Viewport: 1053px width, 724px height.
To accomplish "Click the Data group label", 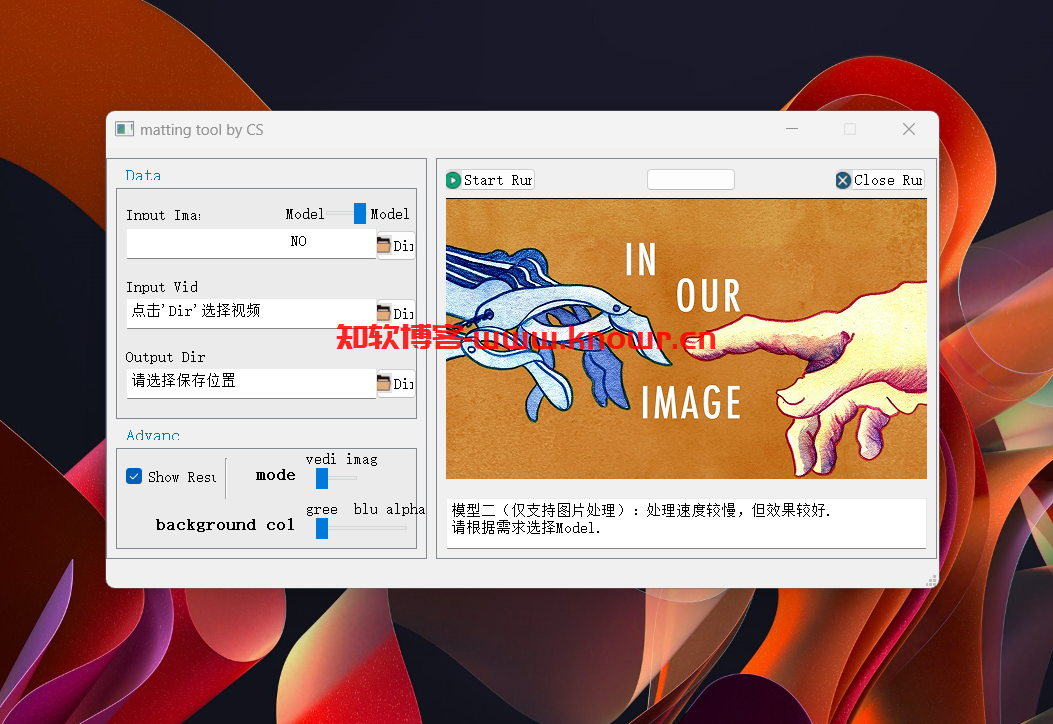I will coord(143,175).
